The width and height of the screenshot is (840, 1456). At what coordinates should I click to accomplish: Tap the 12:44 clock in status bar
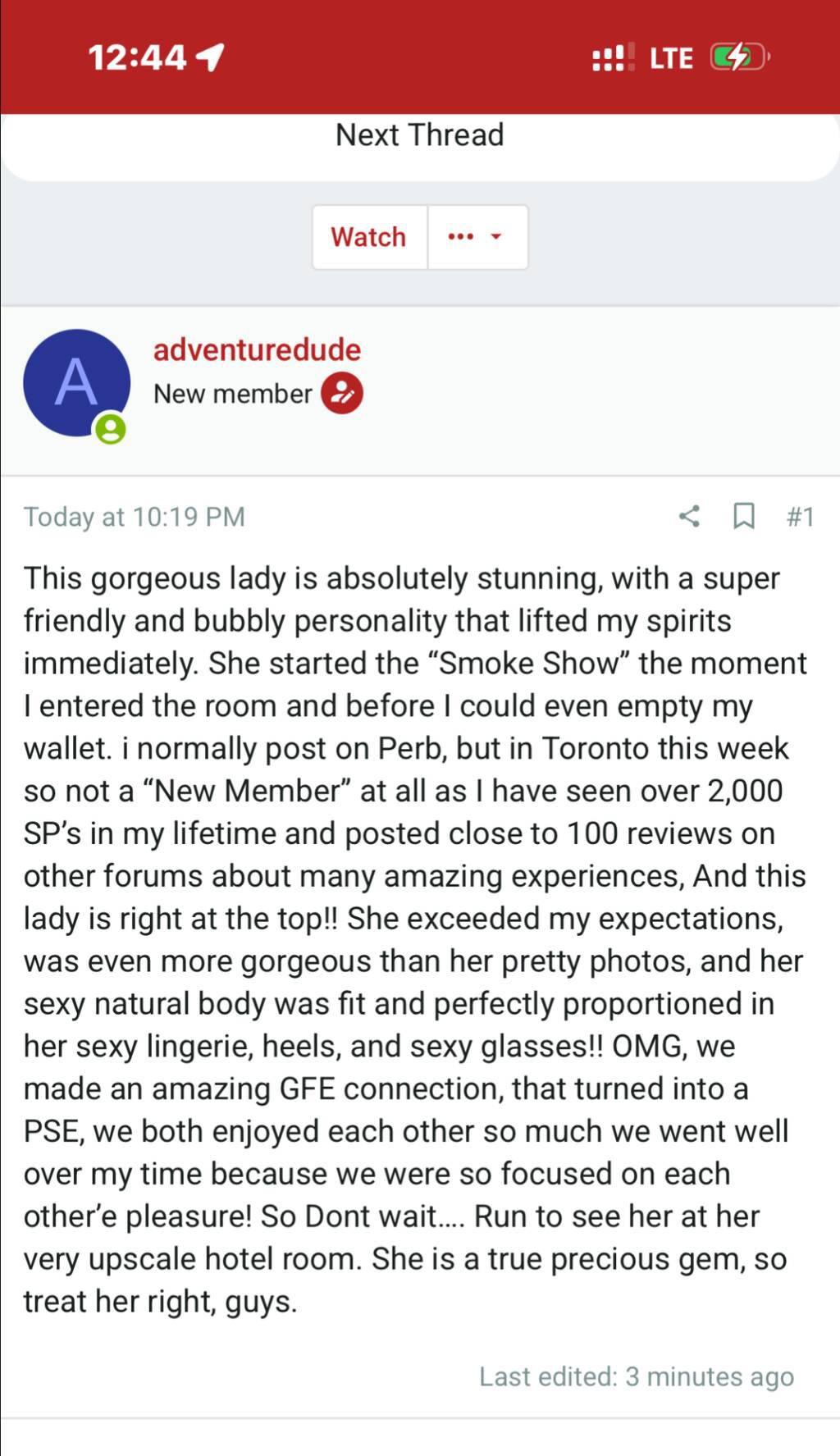[137, 57]
